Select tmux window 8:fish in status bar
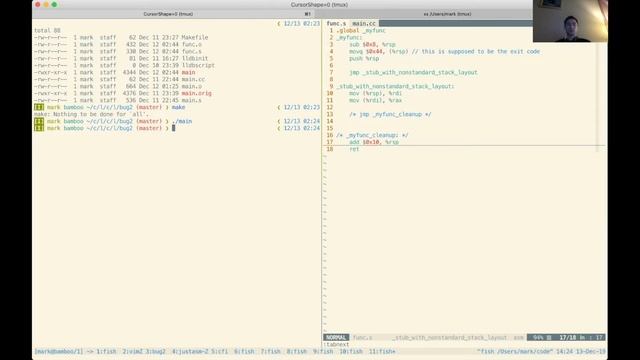 (297, 351)
